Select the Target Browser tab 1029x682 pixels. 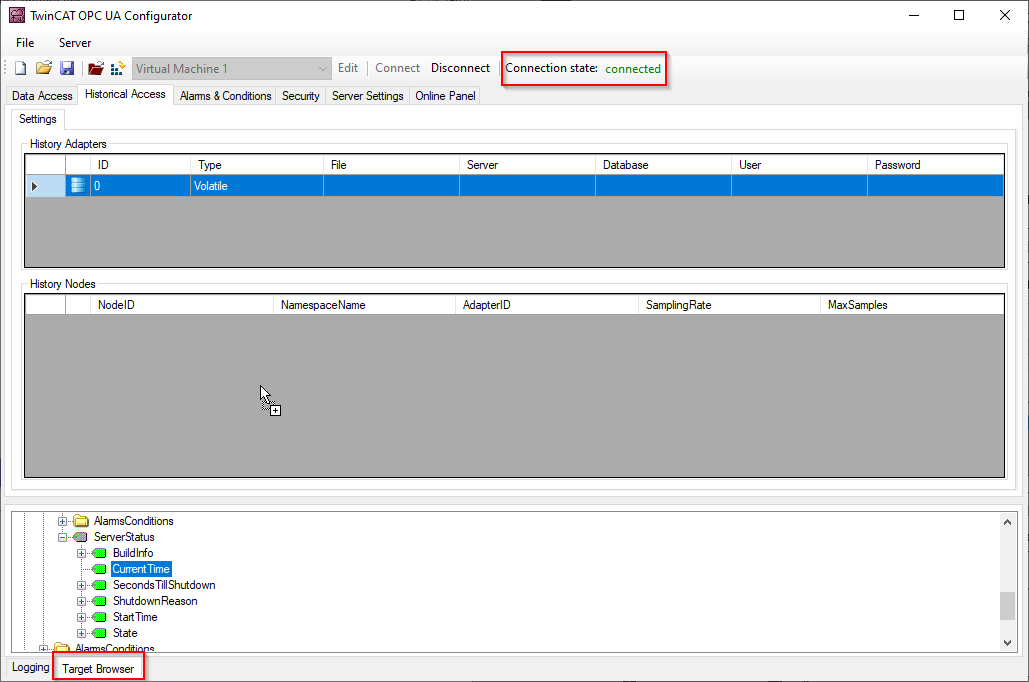click(98, 669)
